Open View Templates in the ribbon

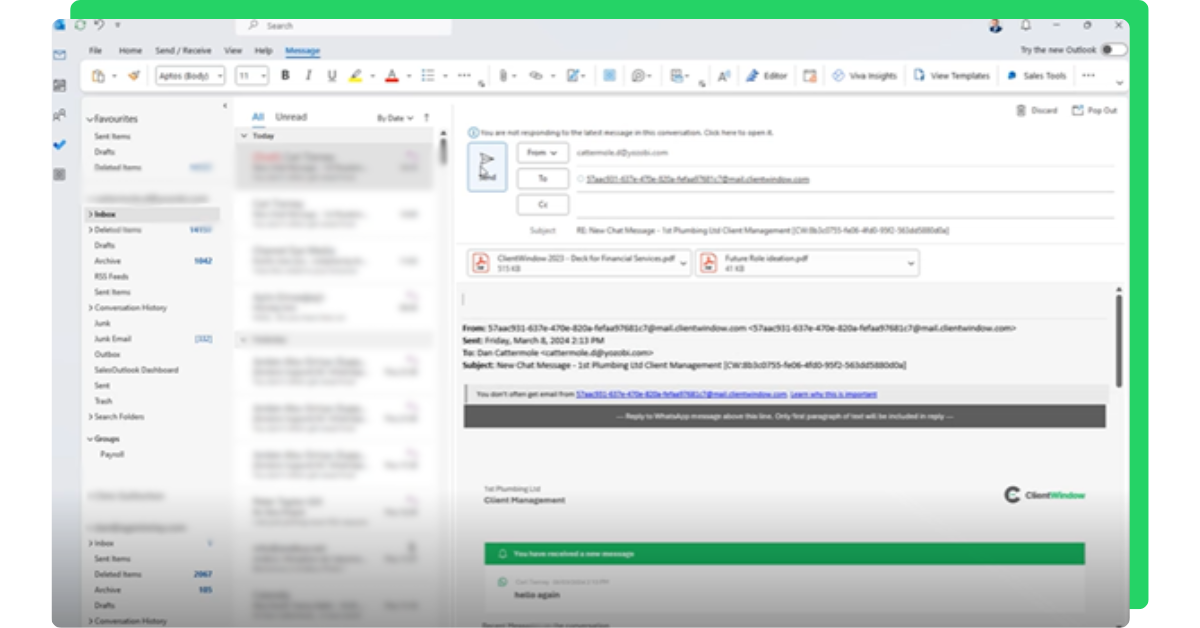coord(951,76)
